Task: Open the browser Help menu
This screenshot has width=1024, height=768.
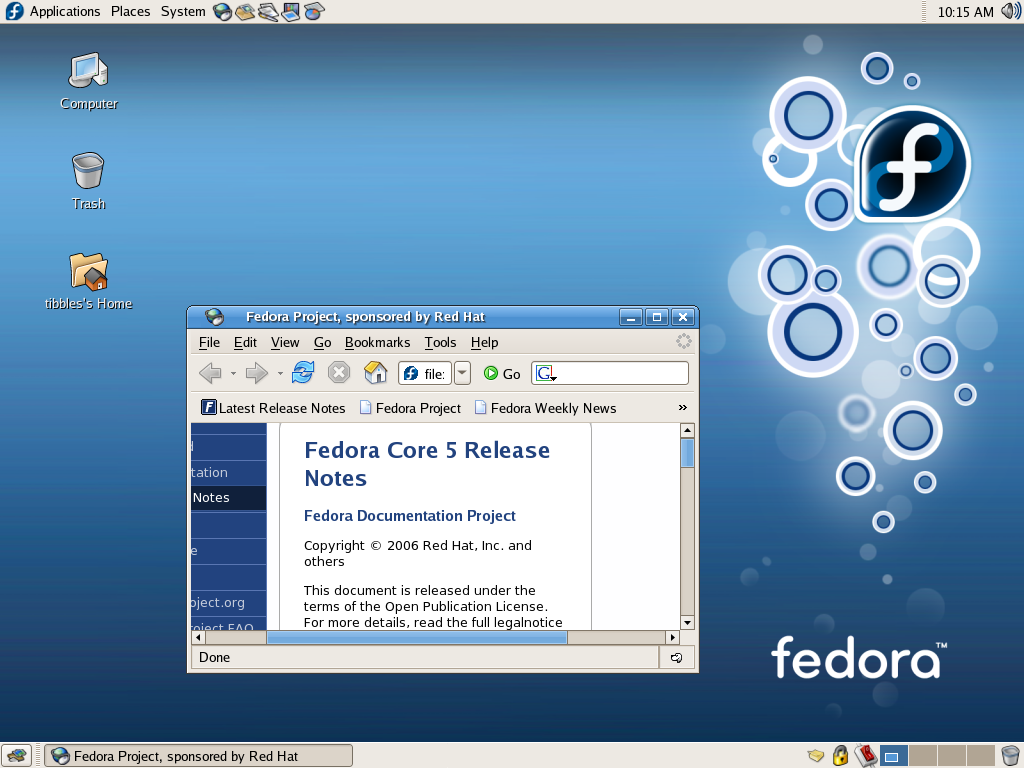Action: click(x=485, y=342)
